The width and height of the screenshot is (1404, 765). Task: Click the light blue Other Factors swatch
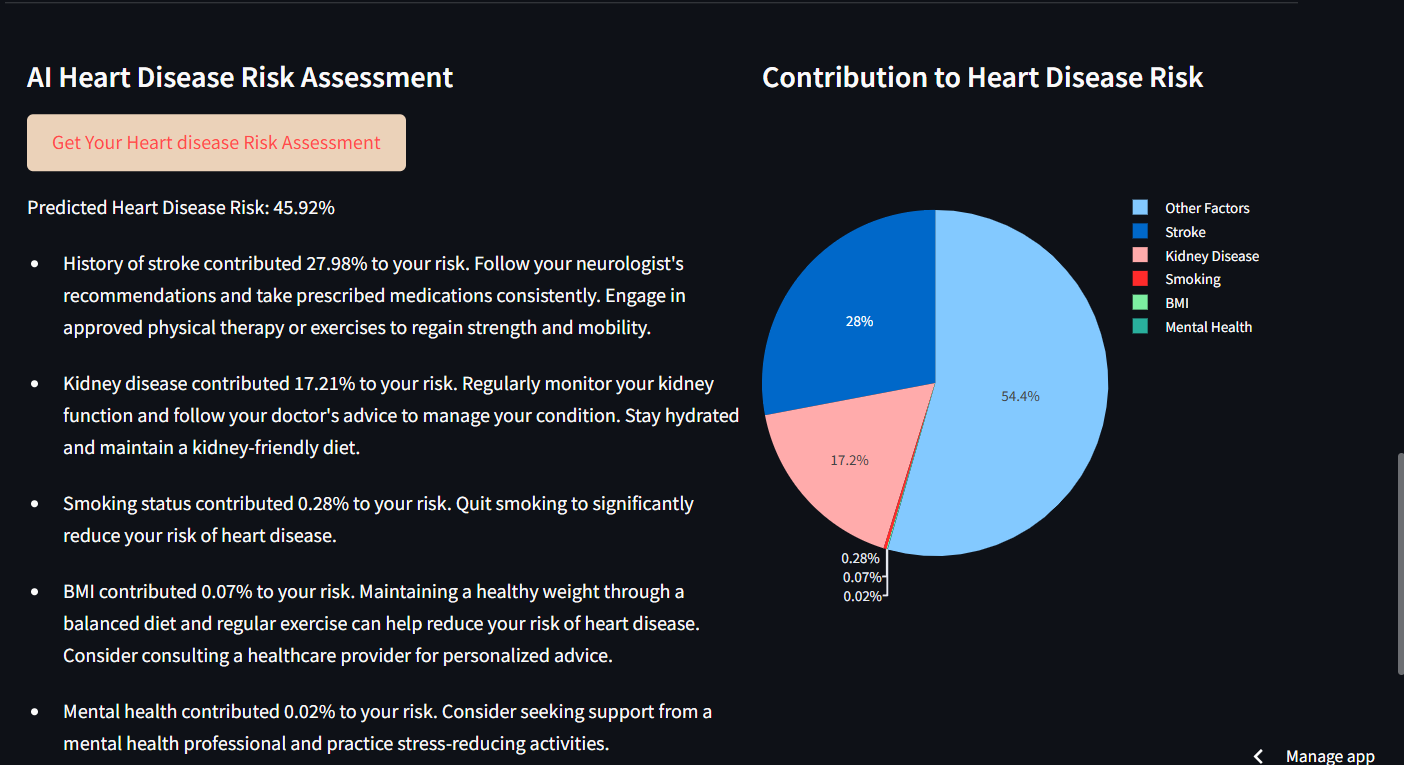pyautogui.click(x=1140, y=208)
